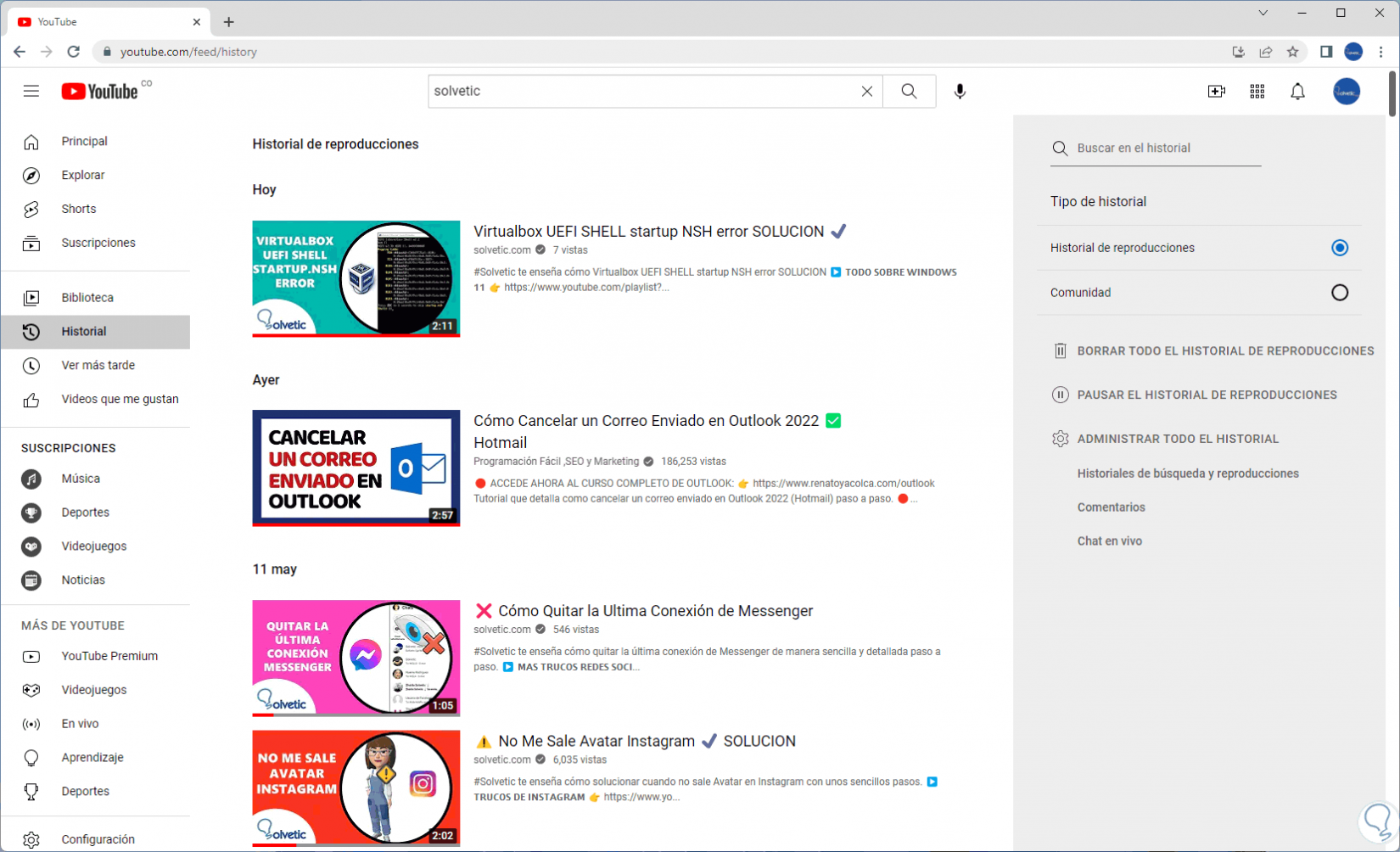Open Videos que me gustan

click(96, 400)
